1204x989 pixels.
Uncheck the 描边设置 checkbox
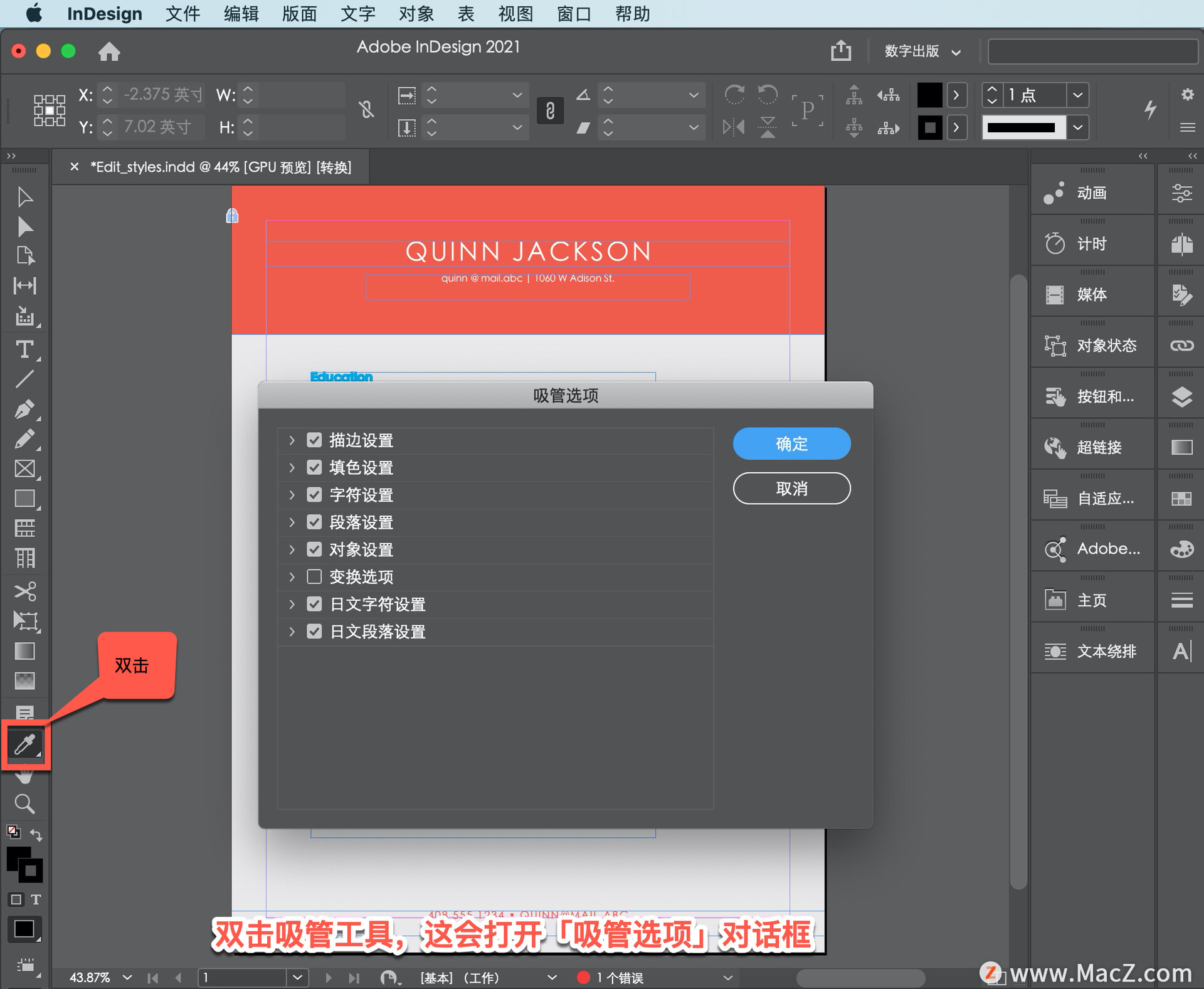click(x=314, y=440)
